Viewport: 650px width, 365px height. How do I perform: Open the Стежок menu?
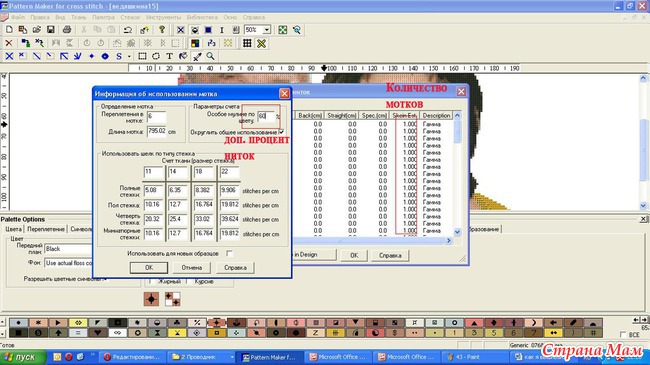tap(130, 17)
